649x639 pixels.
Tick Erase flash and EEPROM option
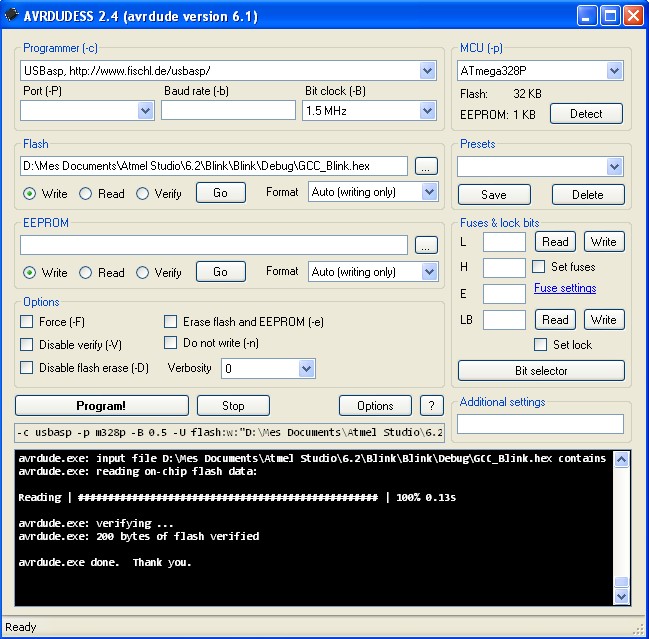click(x=171, y=322)
